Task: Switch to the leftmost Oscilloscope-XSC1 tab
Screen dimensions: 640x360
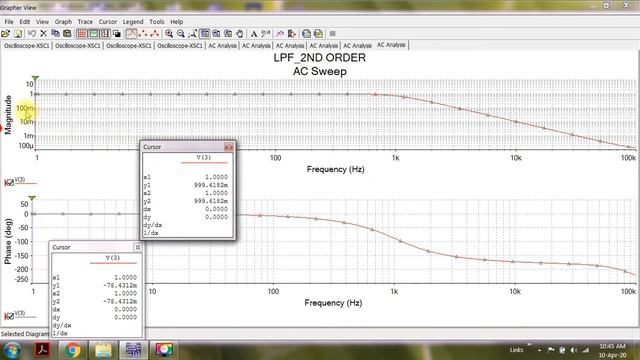Action: point(27,46)
